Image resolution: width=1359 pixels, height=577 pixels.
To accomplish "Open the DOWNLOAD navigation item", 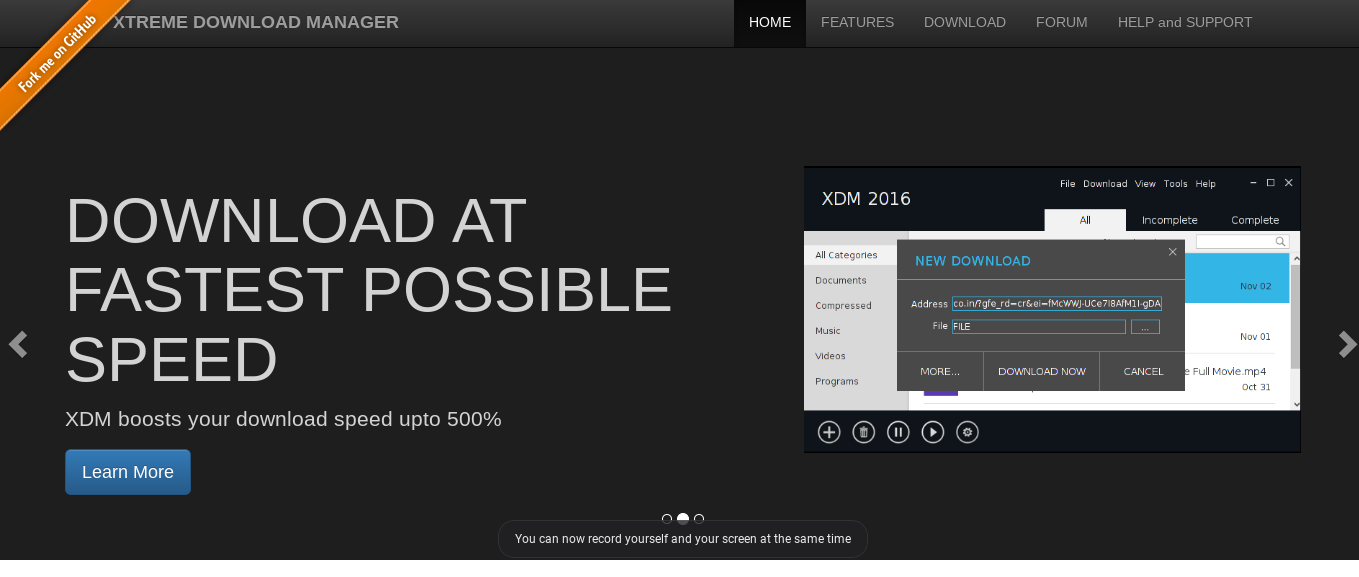I will tap(964, 22).
